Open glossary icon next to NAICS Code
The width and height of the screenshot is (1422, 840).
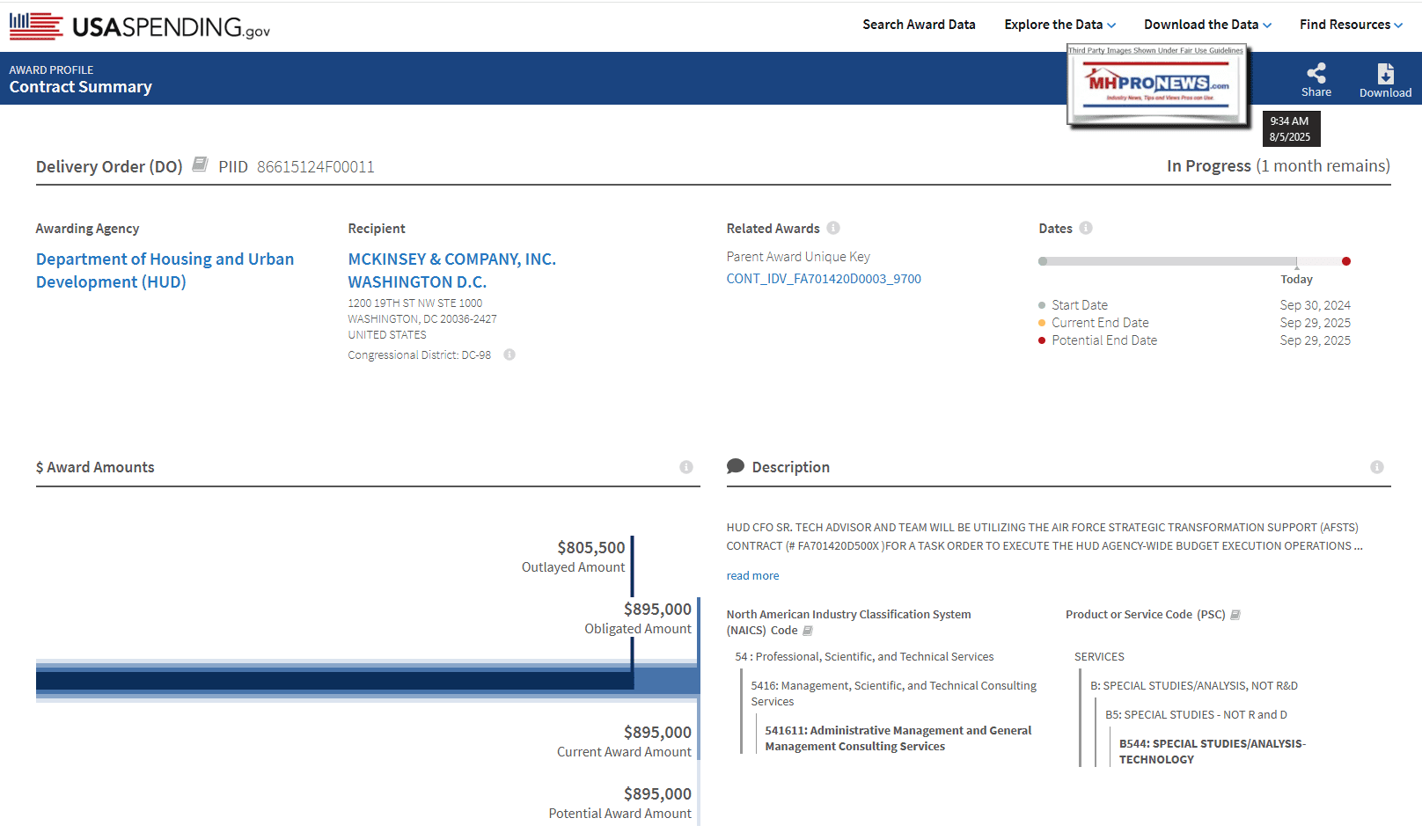[x=808, y=631]
